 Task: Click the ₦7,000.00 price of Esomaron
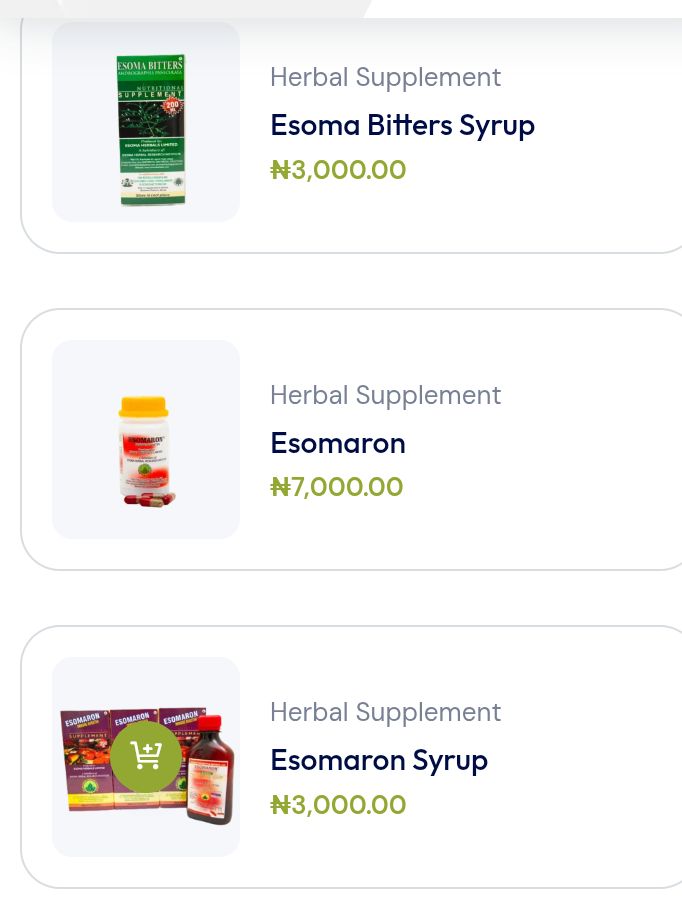click(337, 487)
